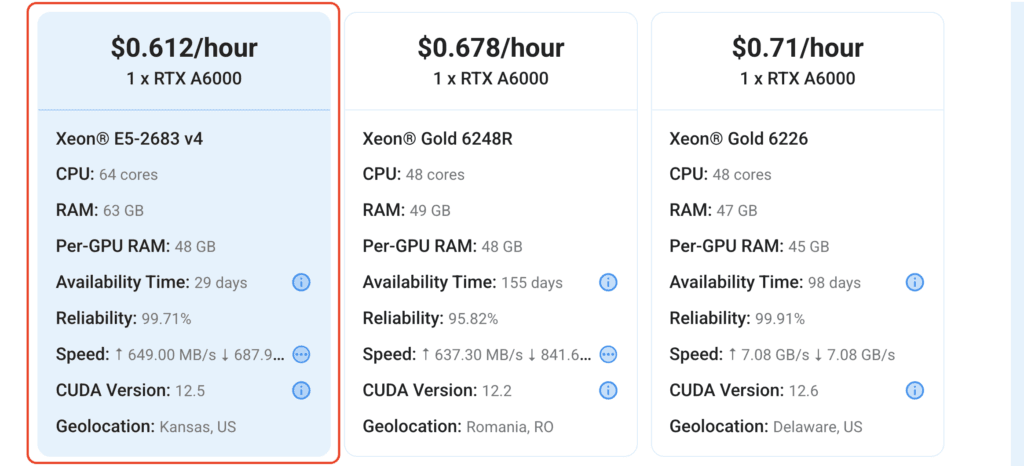This screenshot has width=1024, height=466.
Task: Click Availability Time info icon on $0.612 card
Action: coord(301,283)
